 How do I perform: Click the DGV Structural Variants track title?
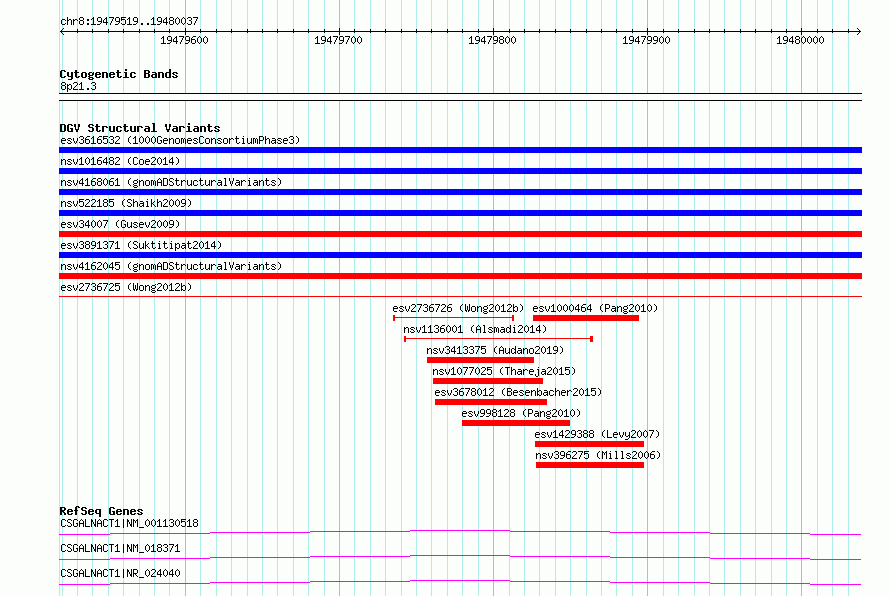140,128
